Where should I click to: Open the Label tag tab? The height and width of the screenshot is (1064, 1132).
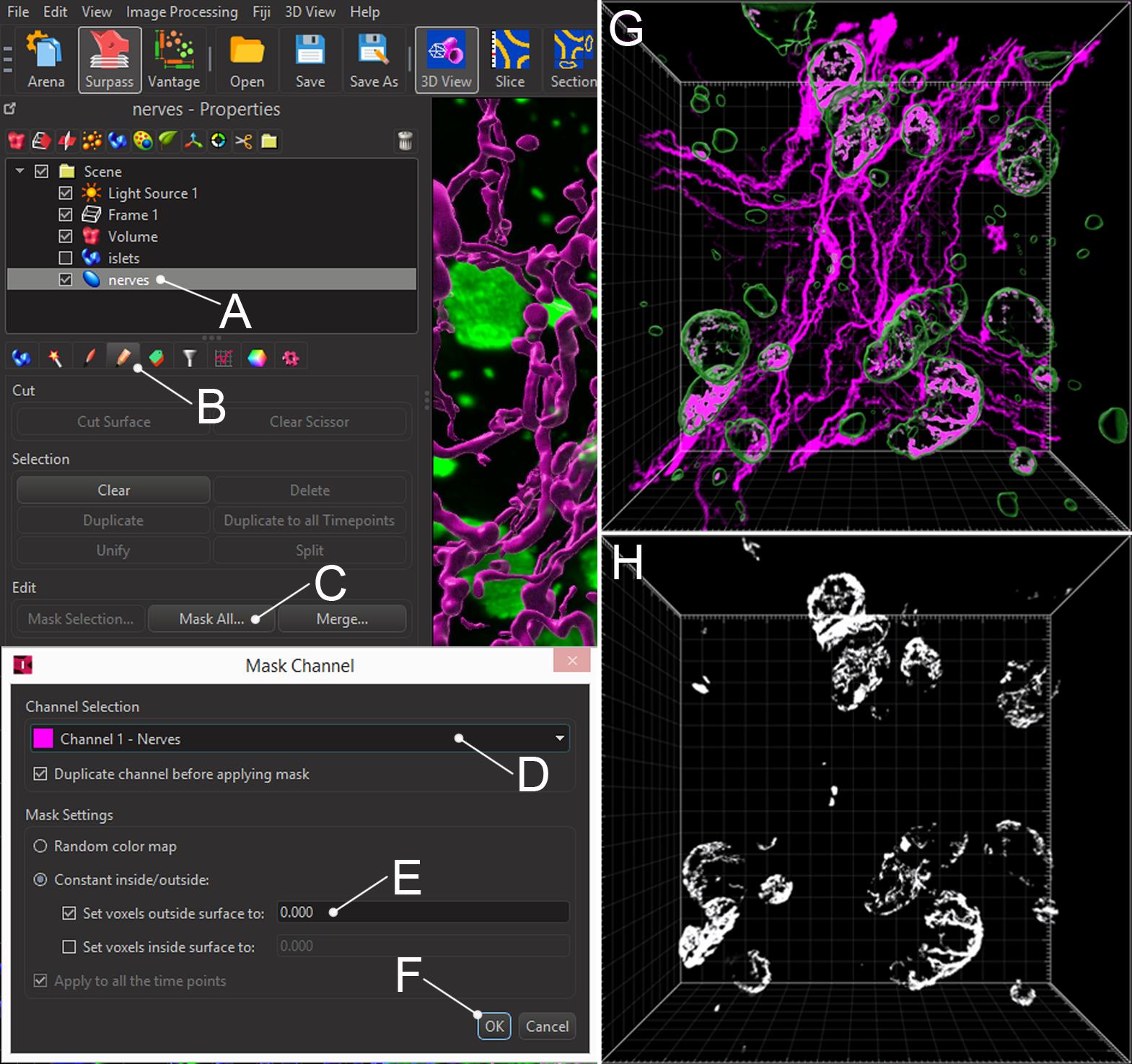[x=157, y=357]
